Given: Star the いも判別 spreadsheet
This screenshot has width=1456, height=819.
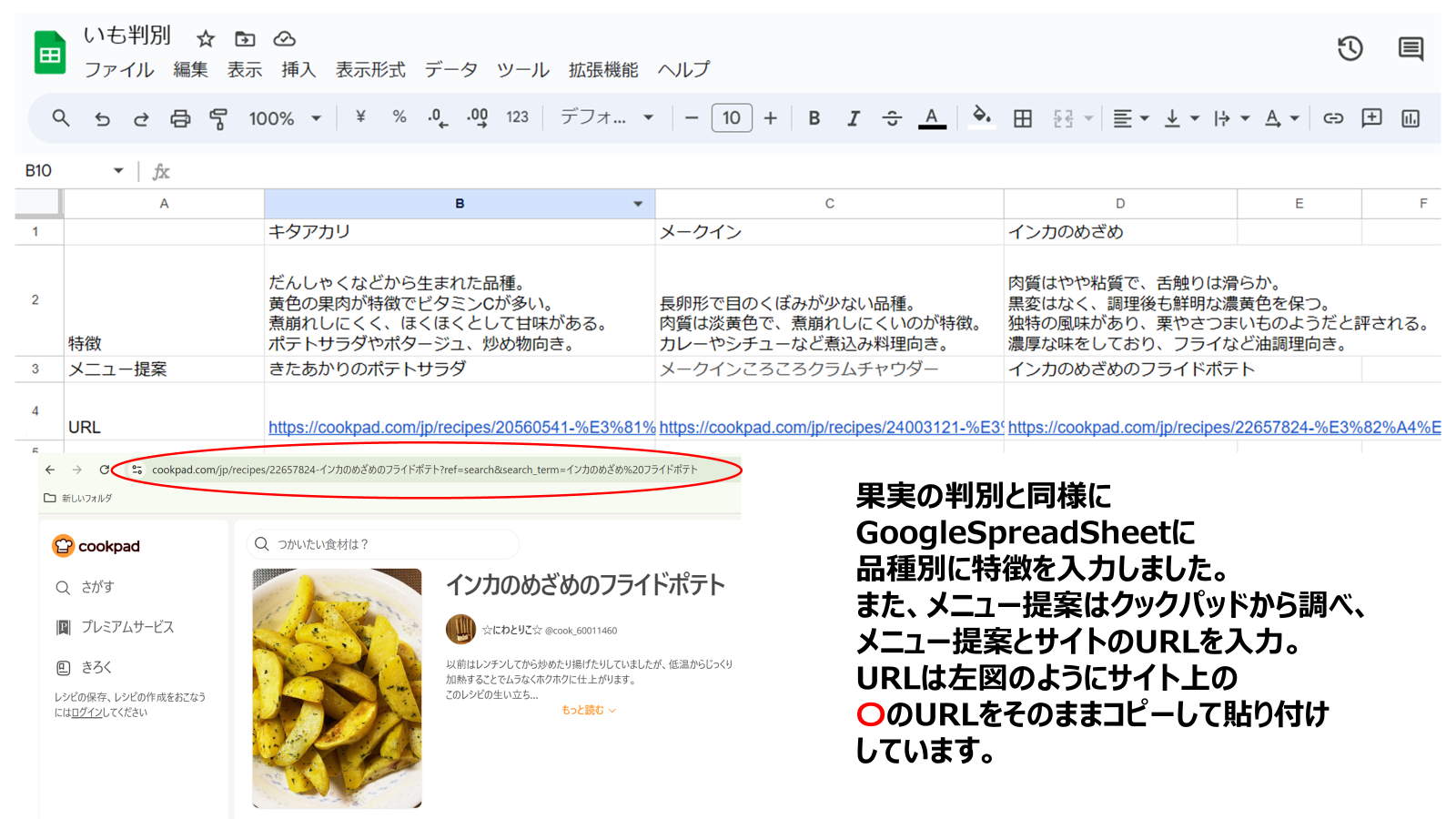Looking at the screenshot, I should click(206, 38).
